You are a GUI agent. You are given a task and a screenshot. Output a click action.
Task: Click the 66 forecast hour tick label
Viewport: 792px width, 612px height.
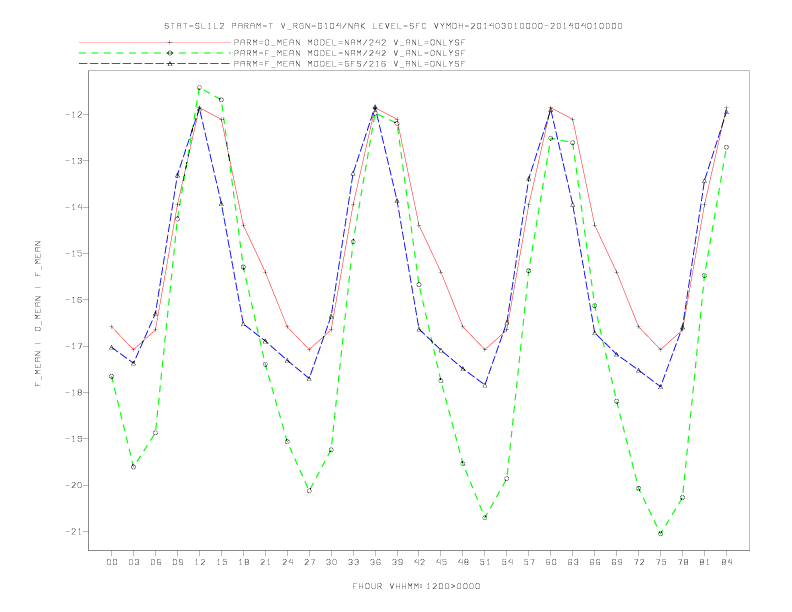595,562
